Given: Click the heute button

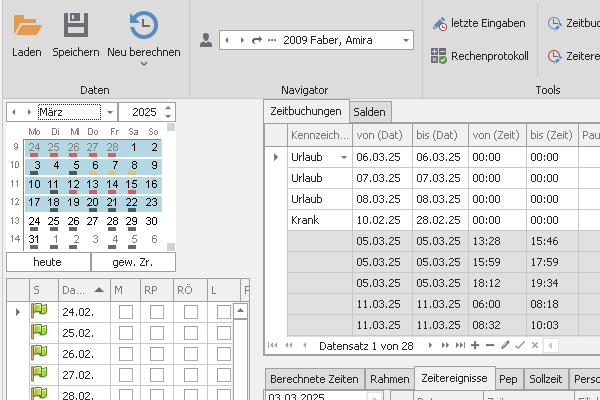Looking at the screenshot, I should coord(47,262).
